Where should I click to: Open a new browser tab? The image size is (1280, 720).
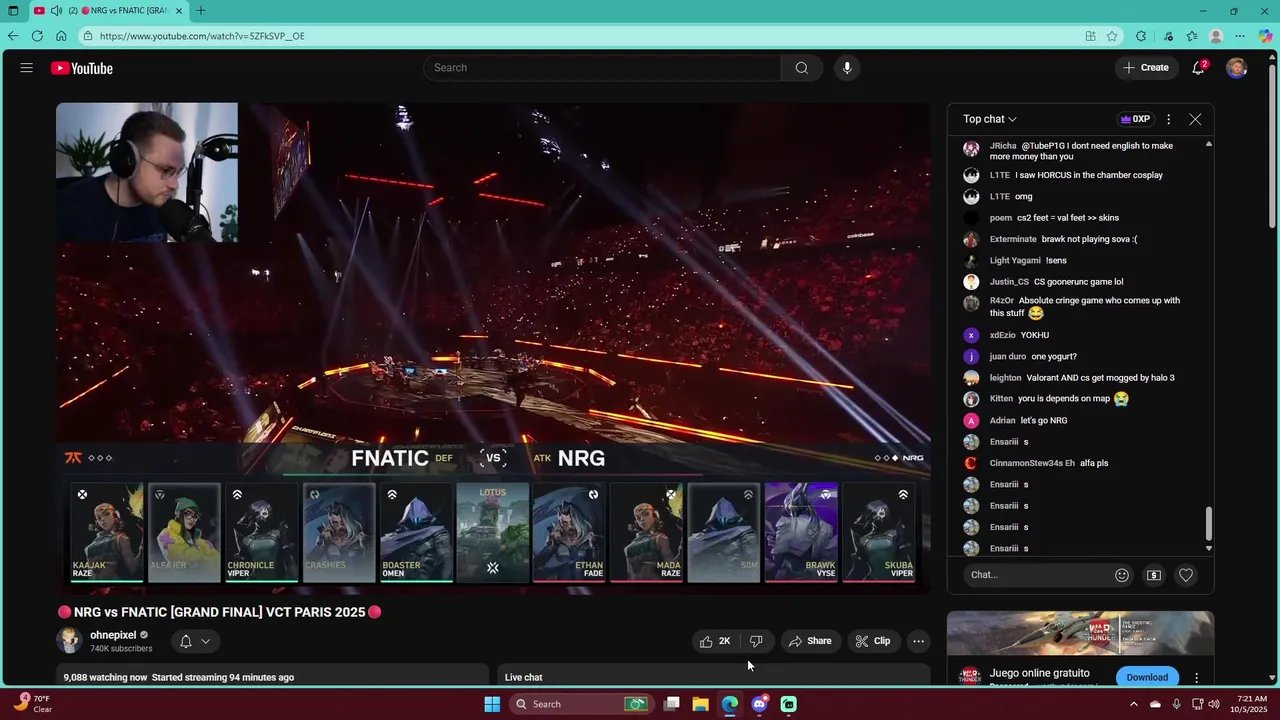[x=201, y=11]
